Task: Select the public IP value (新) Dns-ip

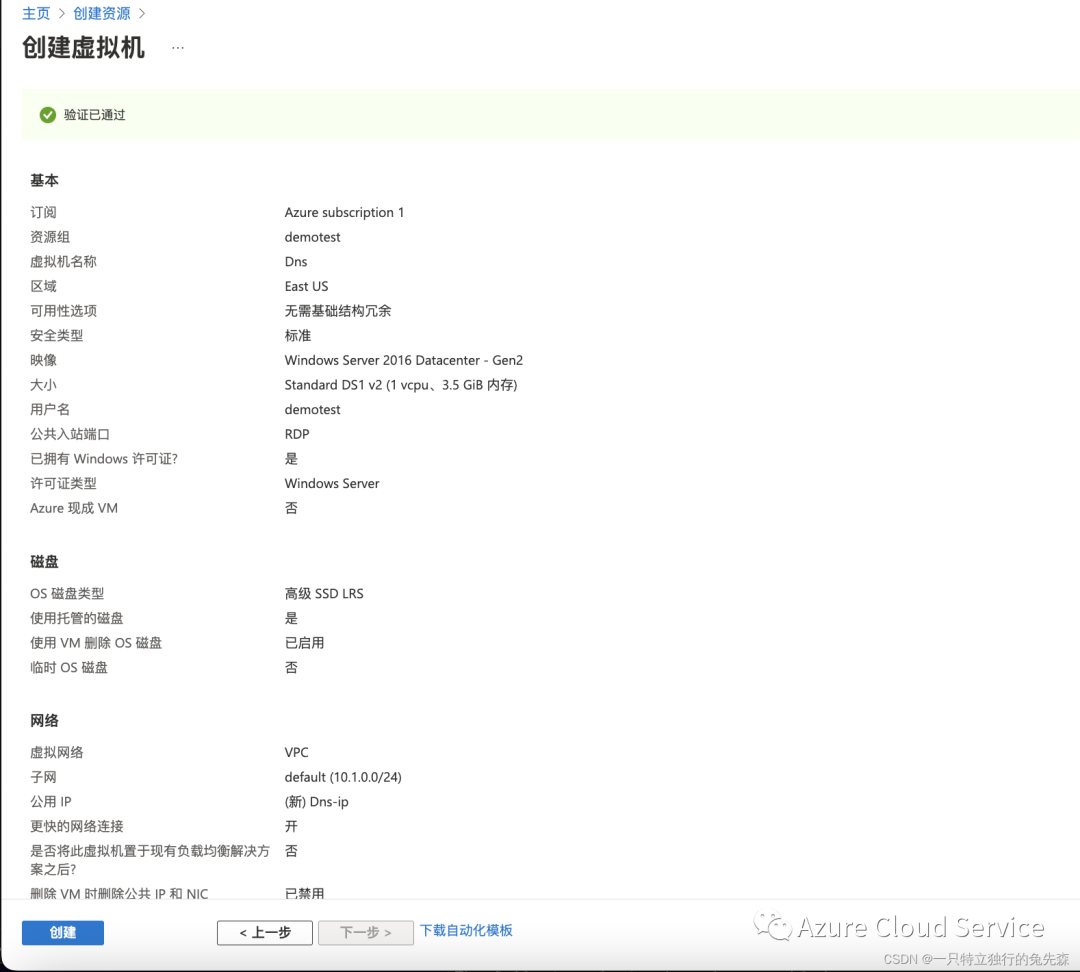Action: (x=317, y=802)
